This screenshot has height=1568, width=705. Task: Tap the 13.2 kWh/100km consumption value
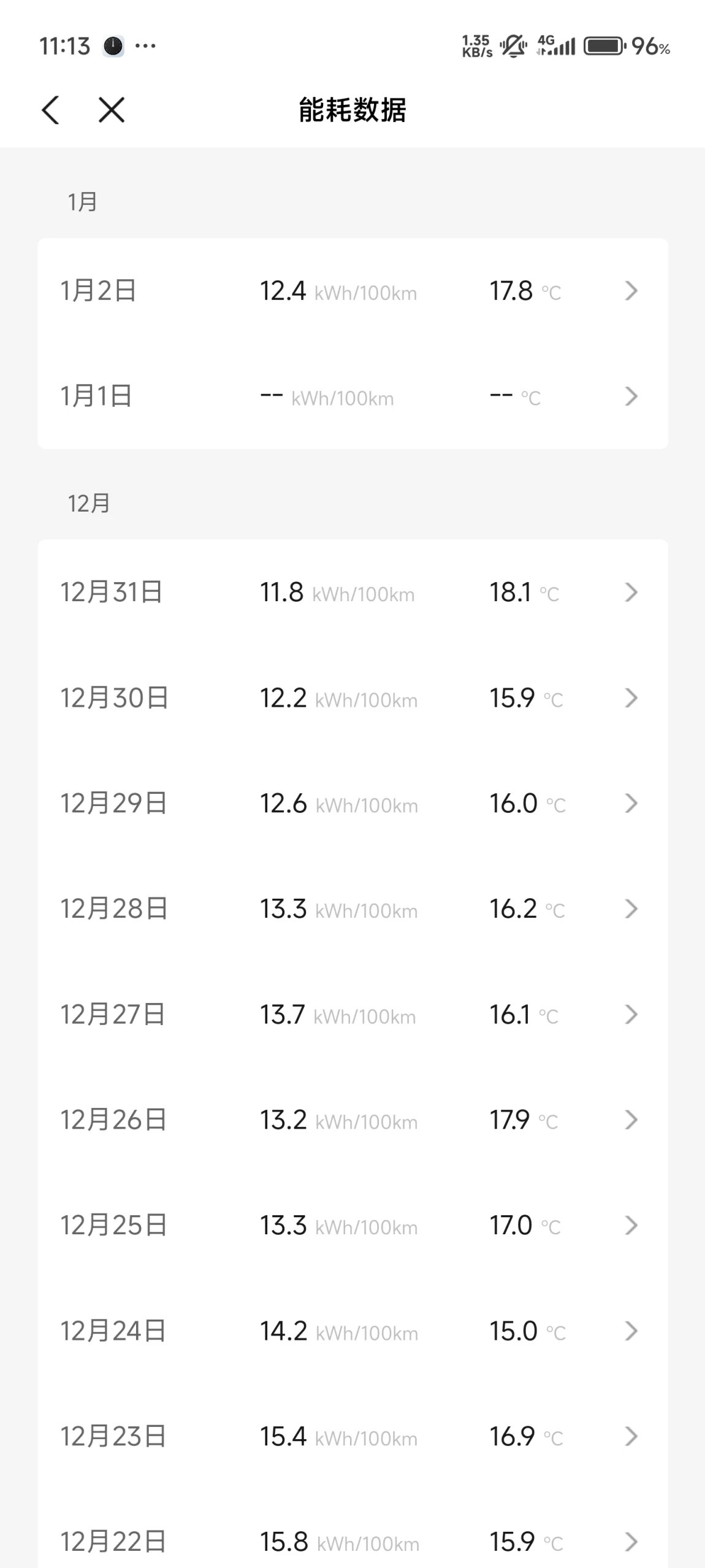pos(338,1120)
